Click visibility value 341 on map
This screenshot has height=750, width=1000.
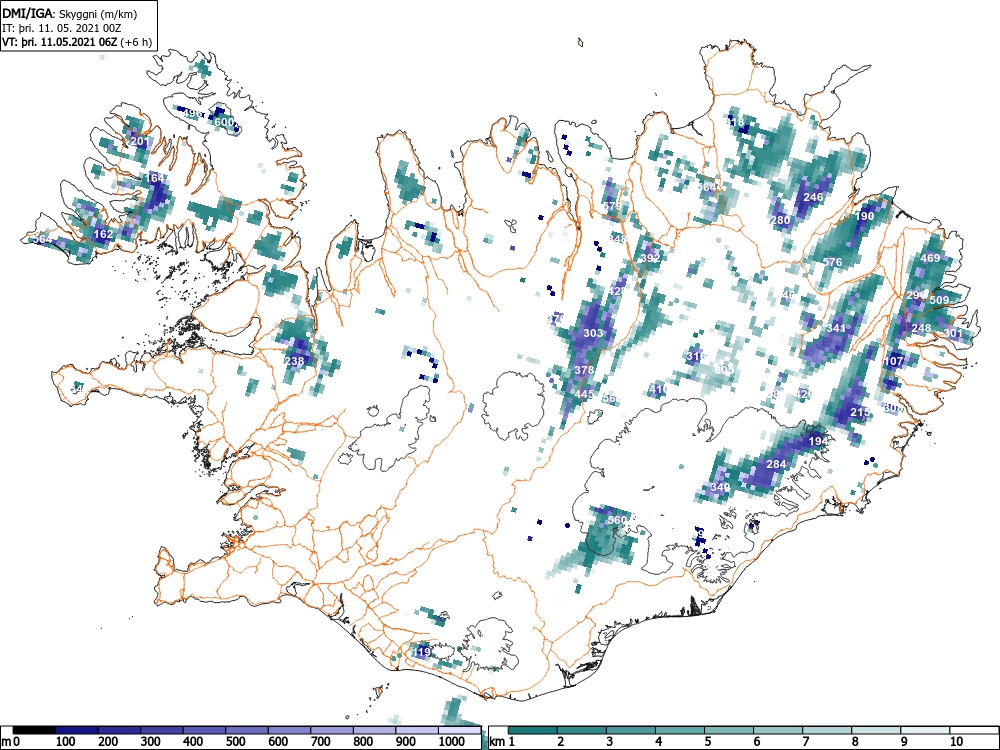(836, 328)
